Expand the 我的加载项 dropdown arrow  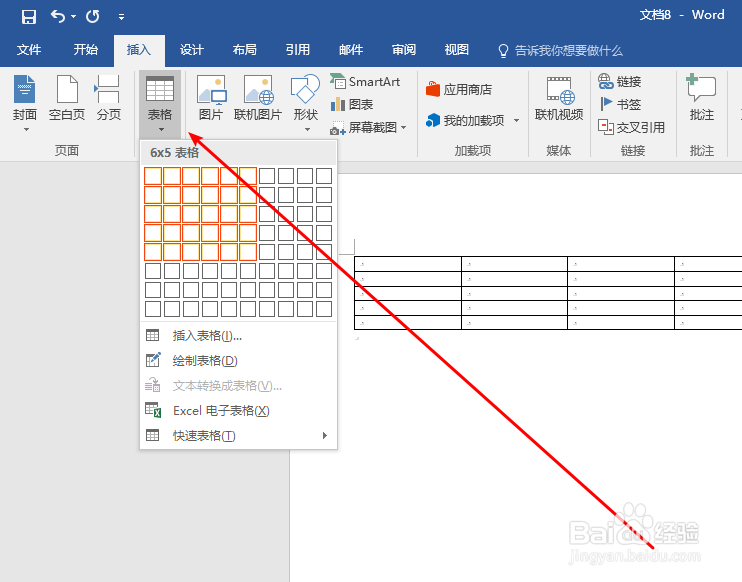[x=516, y=121]
